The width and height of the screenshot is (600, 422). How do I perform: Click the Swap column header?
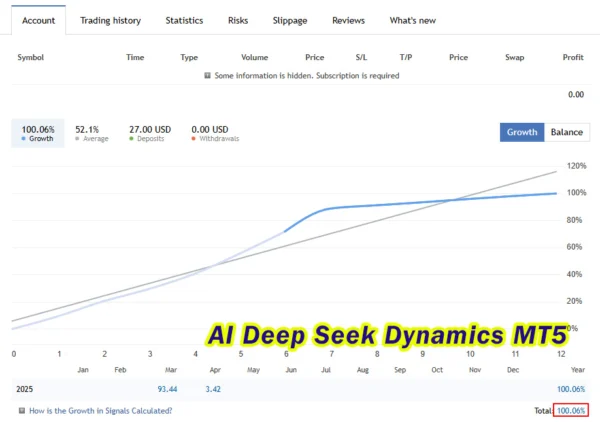pos(514,57)
